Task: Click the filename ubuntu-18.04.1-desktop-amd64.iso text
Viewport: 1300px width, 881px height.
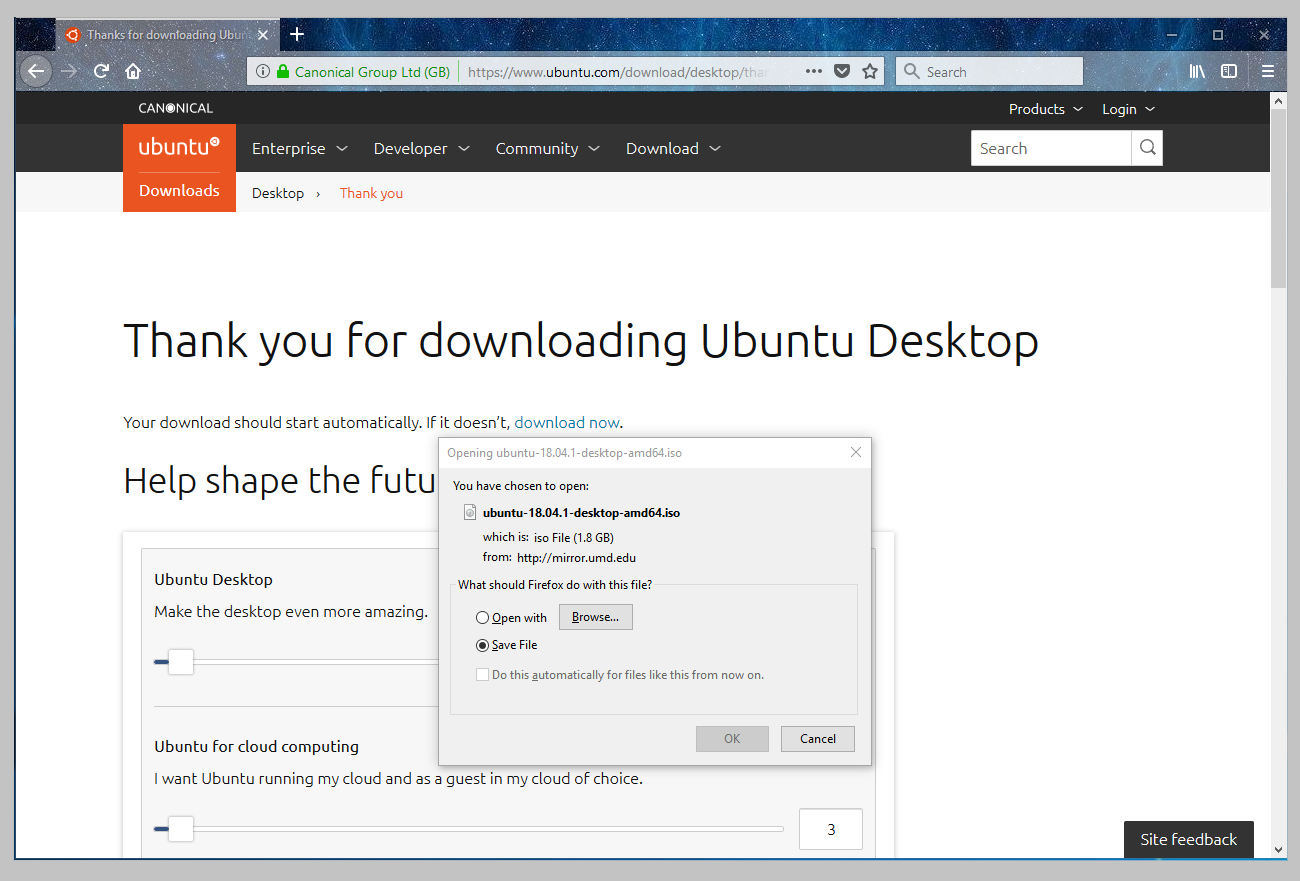Action: [x=582, y=513]
